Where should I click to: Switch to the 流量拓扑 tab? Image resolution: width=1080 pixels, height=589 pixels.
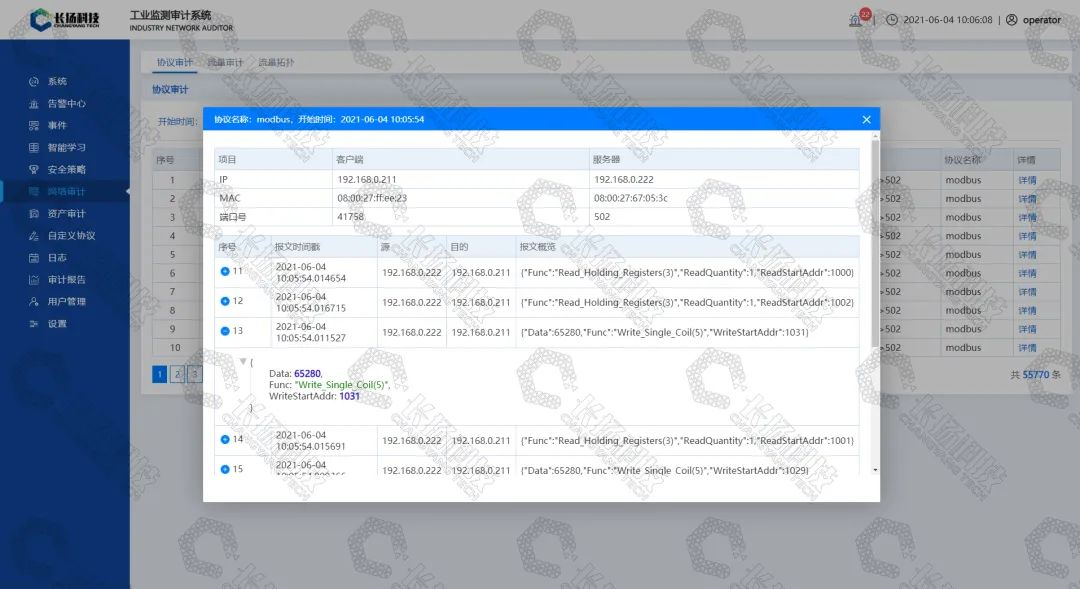coord(276,63)
